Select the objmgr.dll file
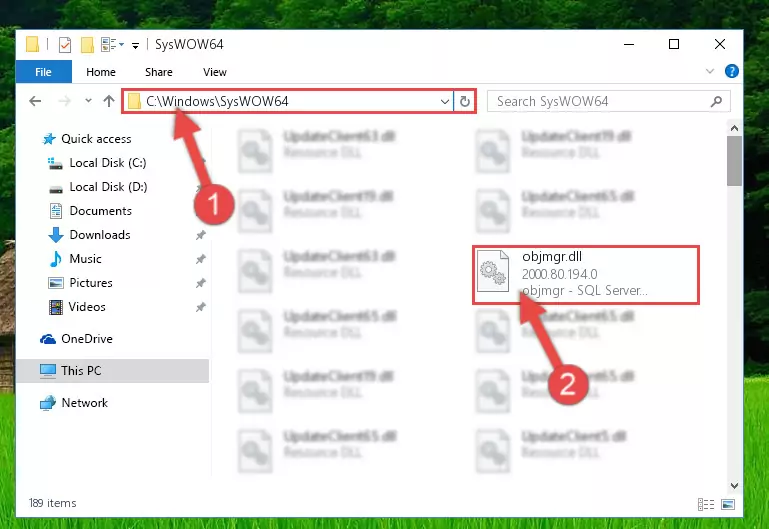Image resolution: width=769 pixels, height=529 pixels. point(586,275)
